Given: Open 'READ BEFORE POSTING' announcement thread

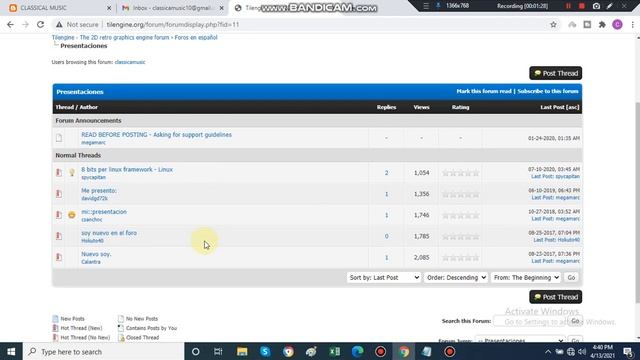Looking at the screenshot, I should [156, 134].
